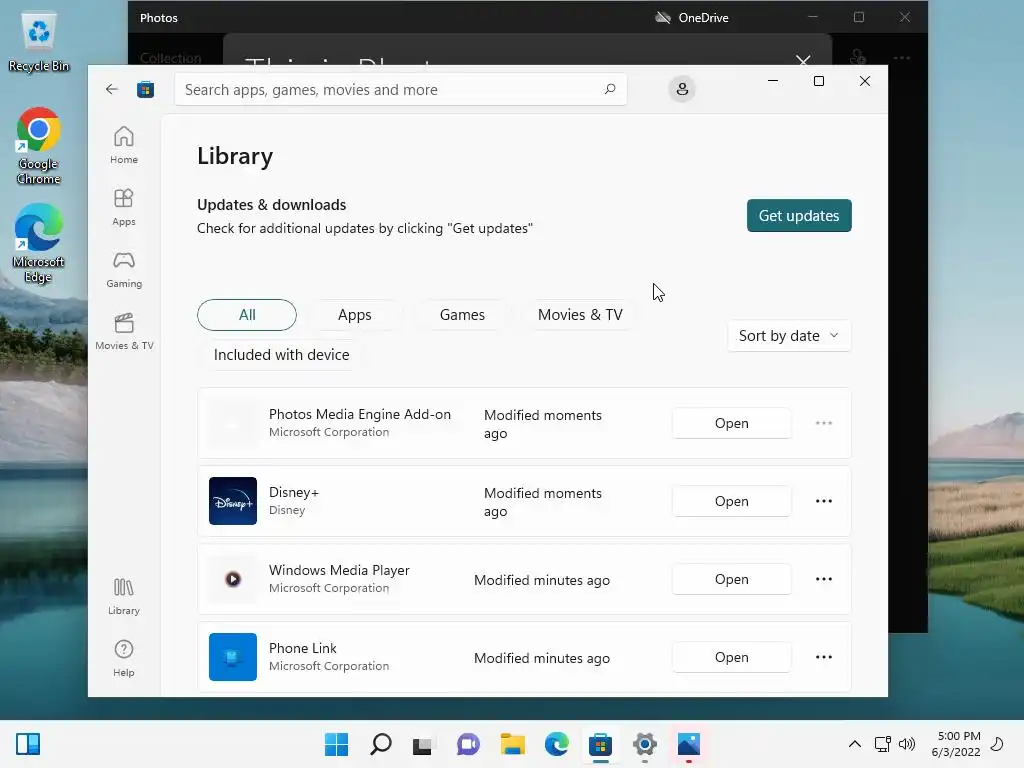Open Photos Media Engine Add-on

tap(731, 423)
